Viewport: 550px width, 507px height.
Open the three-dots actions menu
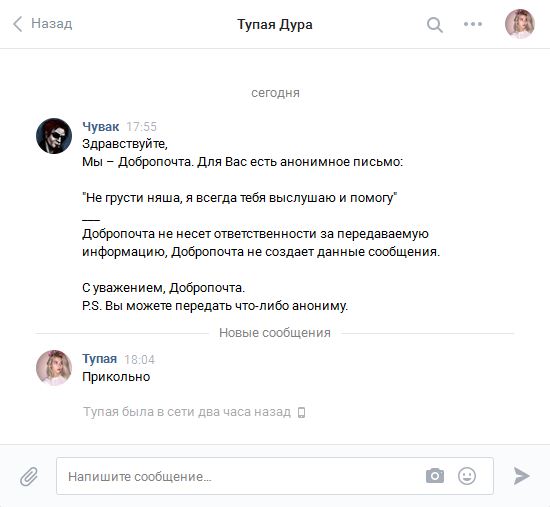point(473,24)
